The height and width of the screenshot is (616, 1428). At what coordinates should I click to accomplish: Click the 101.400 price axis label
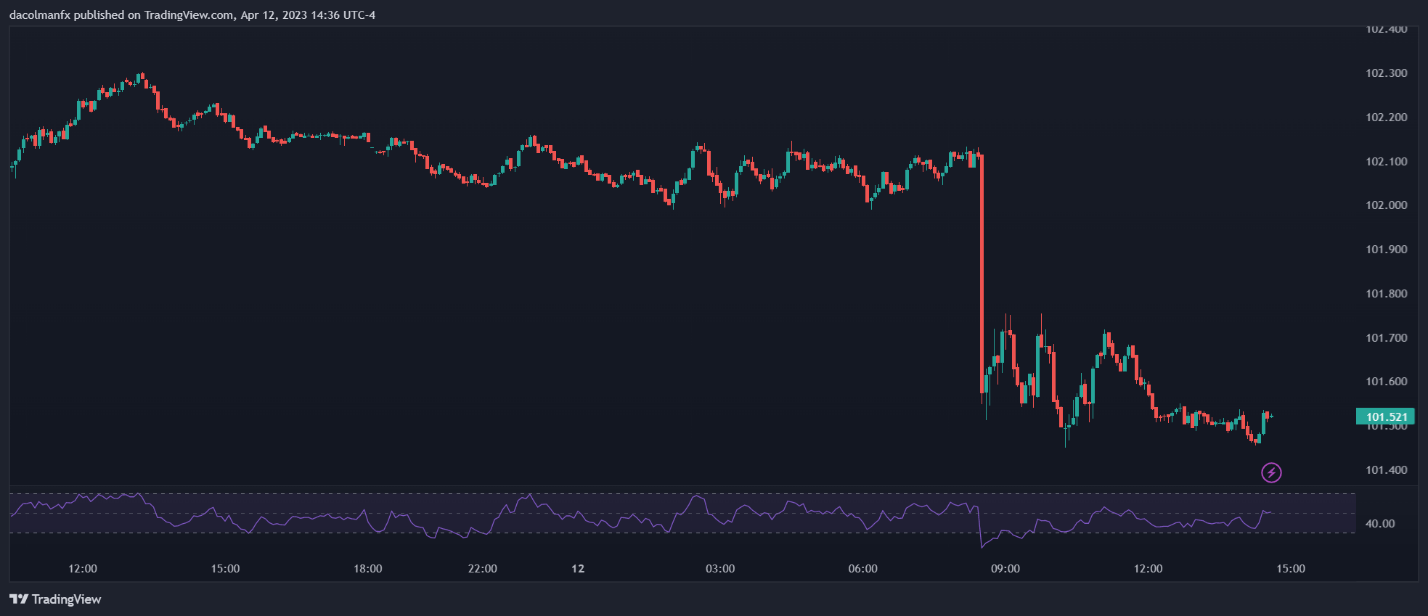[1387, 469]
